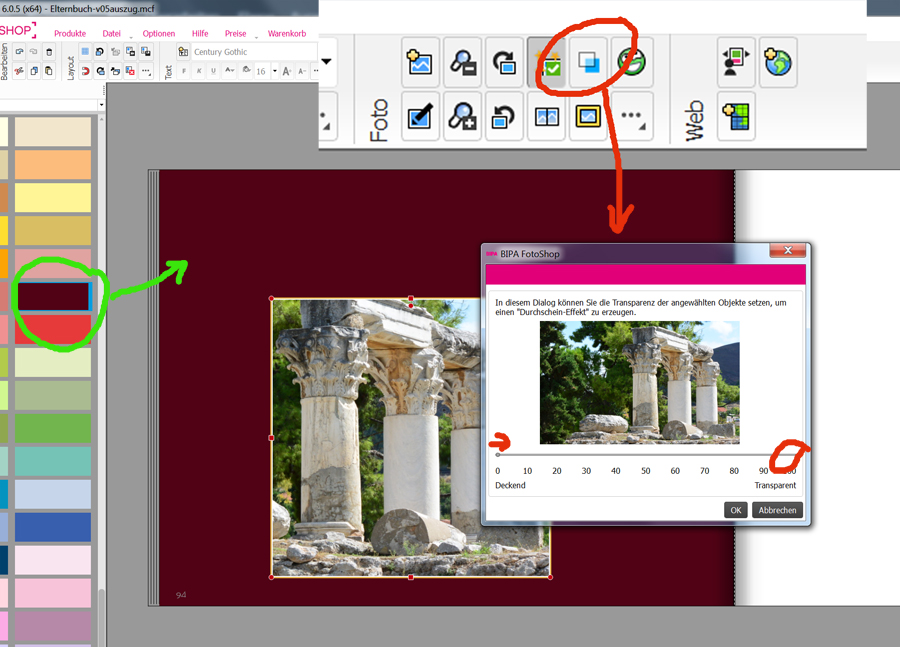Click the yellow photo frame icon

pyautogui.click(x=588, y=117)
